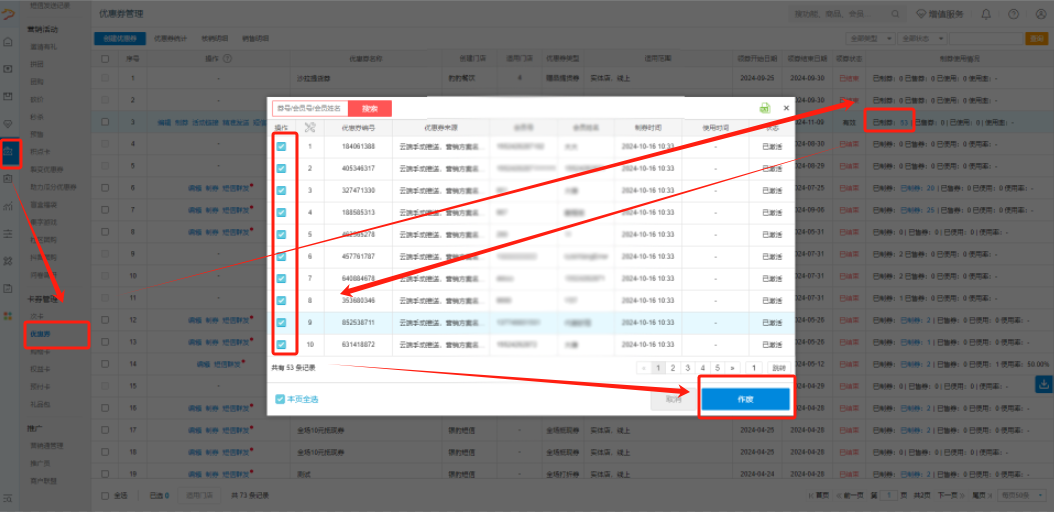The image size is (1054, 512).
Task: Click the next page arrow in dialog pagination
Action: point(732,368)
